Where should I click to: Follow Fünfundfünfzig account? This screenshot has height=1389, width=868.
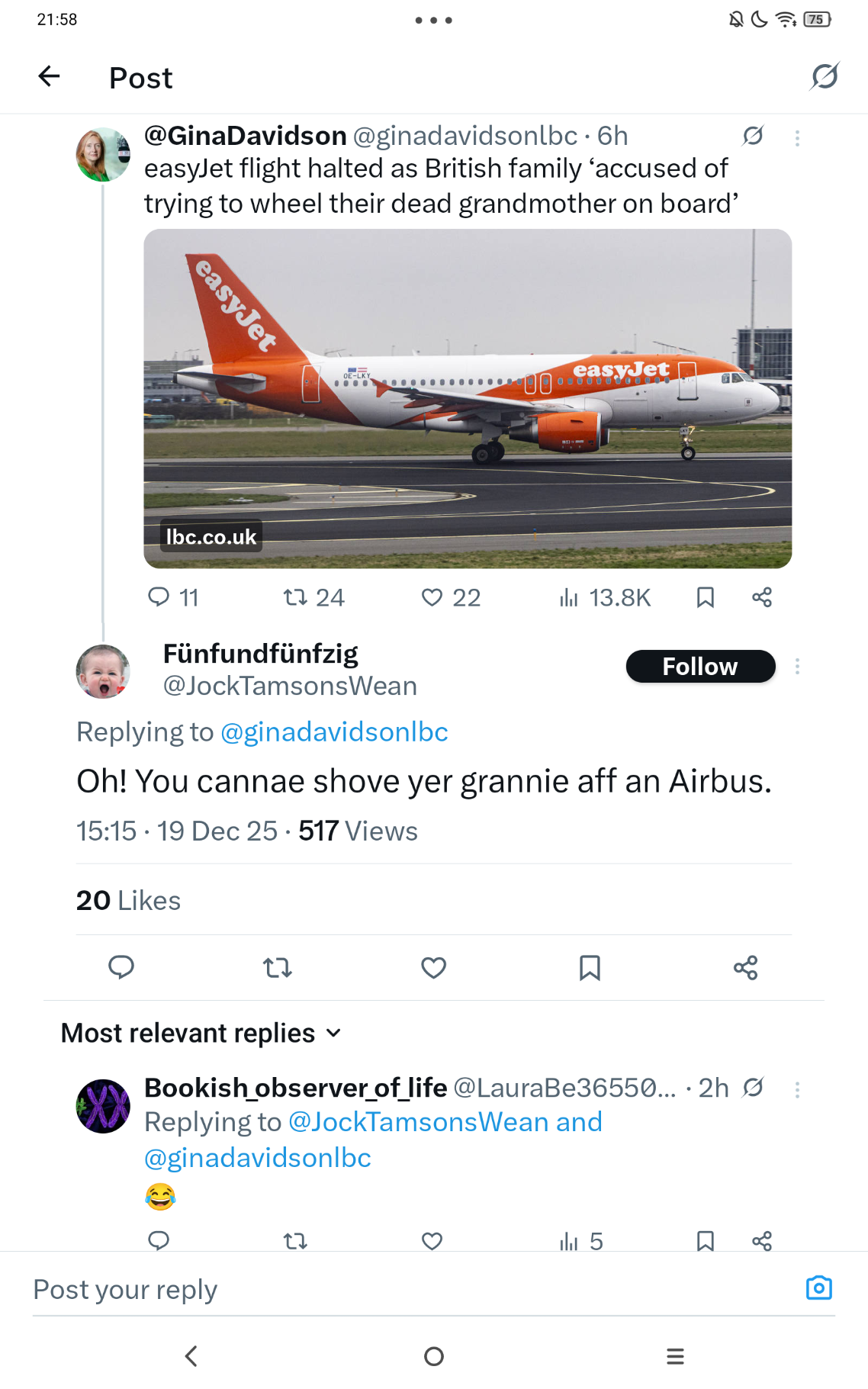[700, 667]
